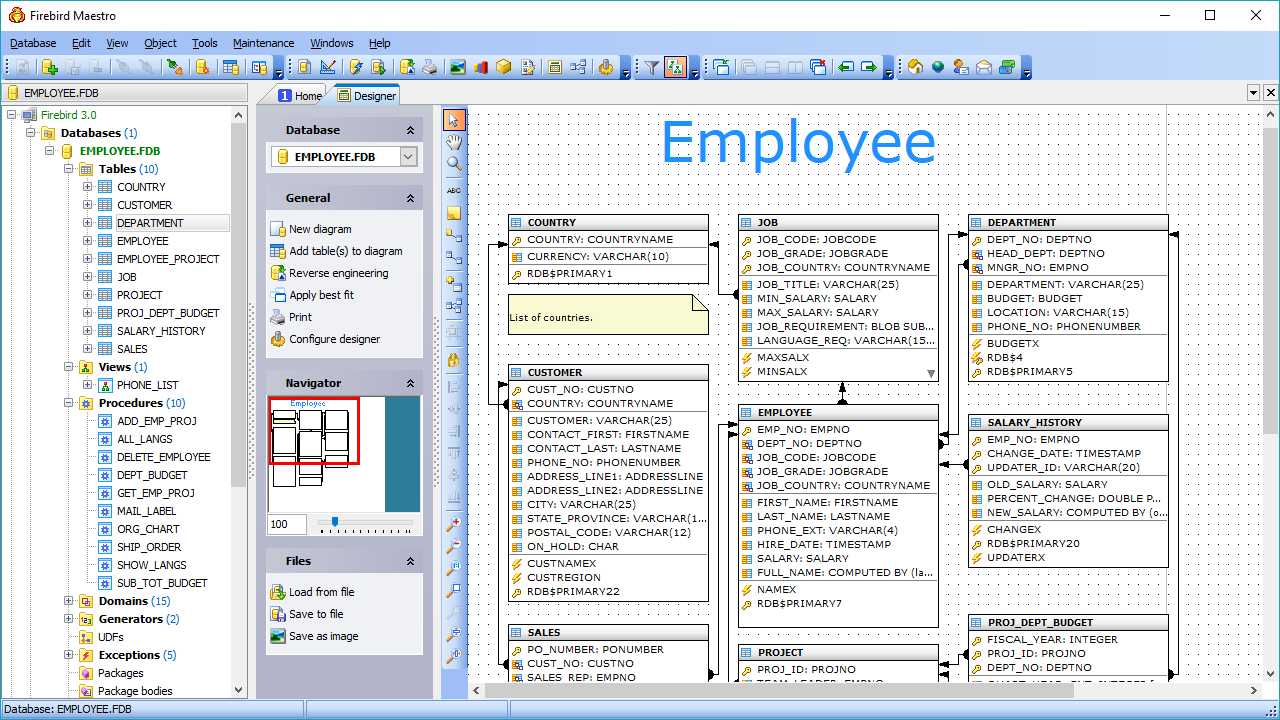Click the home icon in toolbar

914,67
